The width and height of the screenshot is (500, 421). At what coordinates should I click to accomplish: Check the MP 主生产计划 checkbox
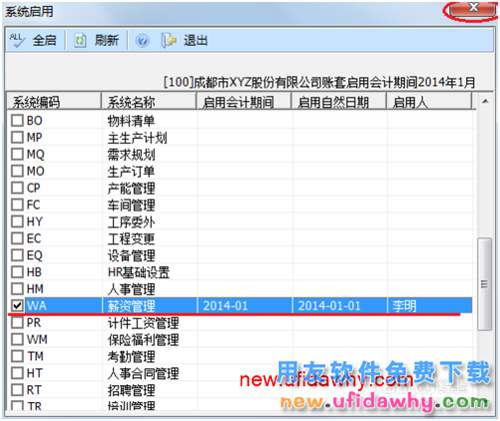point(17,137)
